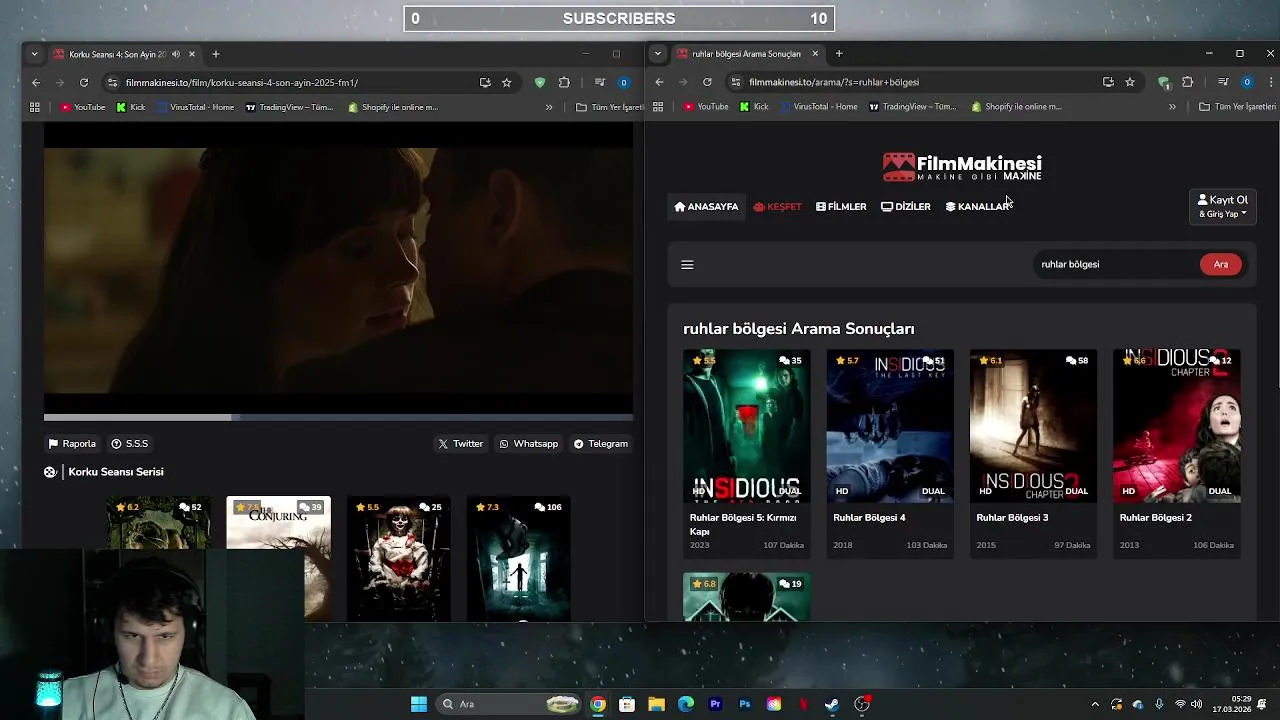Open the series poster rated 7.3
1280x720 pixels.
click(518, 558)
